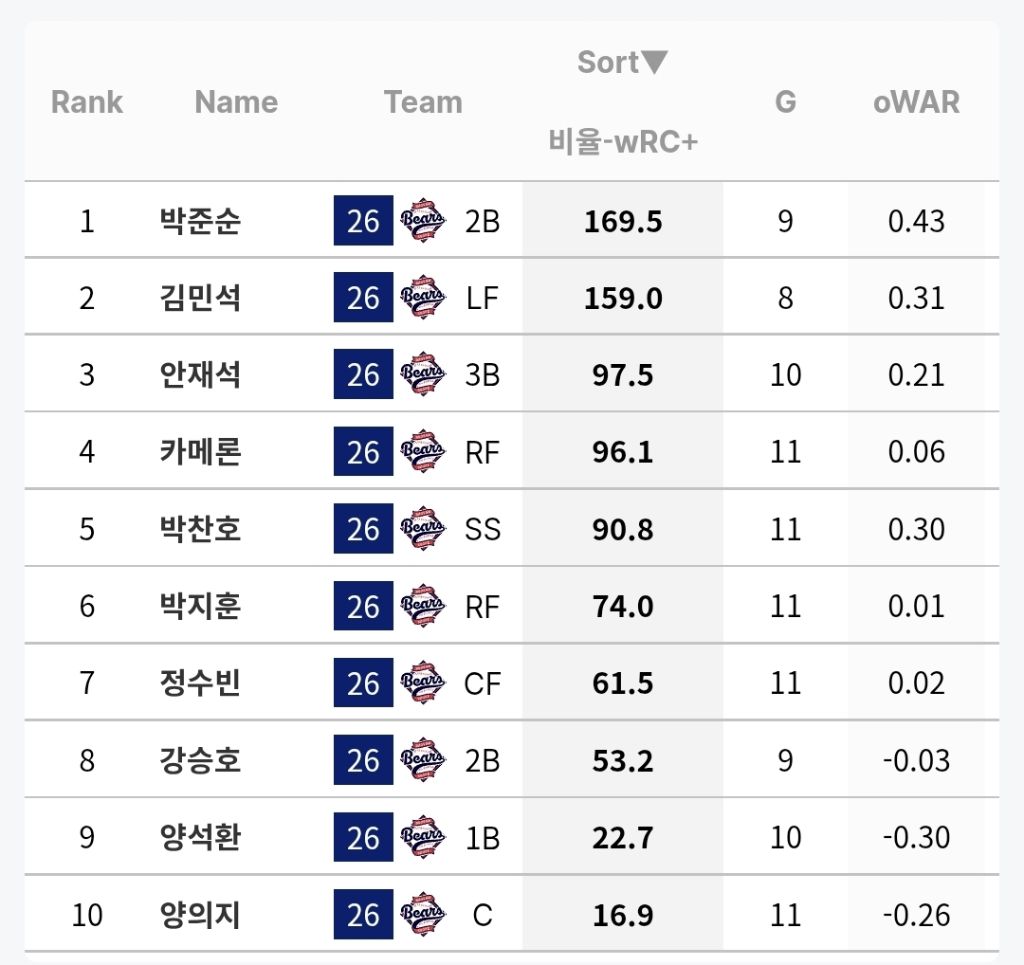Click the Bears logo beside 박찬호
The height and width of the screenshot is (965, 1024).
pyautogui.click(x=422, y=529)
